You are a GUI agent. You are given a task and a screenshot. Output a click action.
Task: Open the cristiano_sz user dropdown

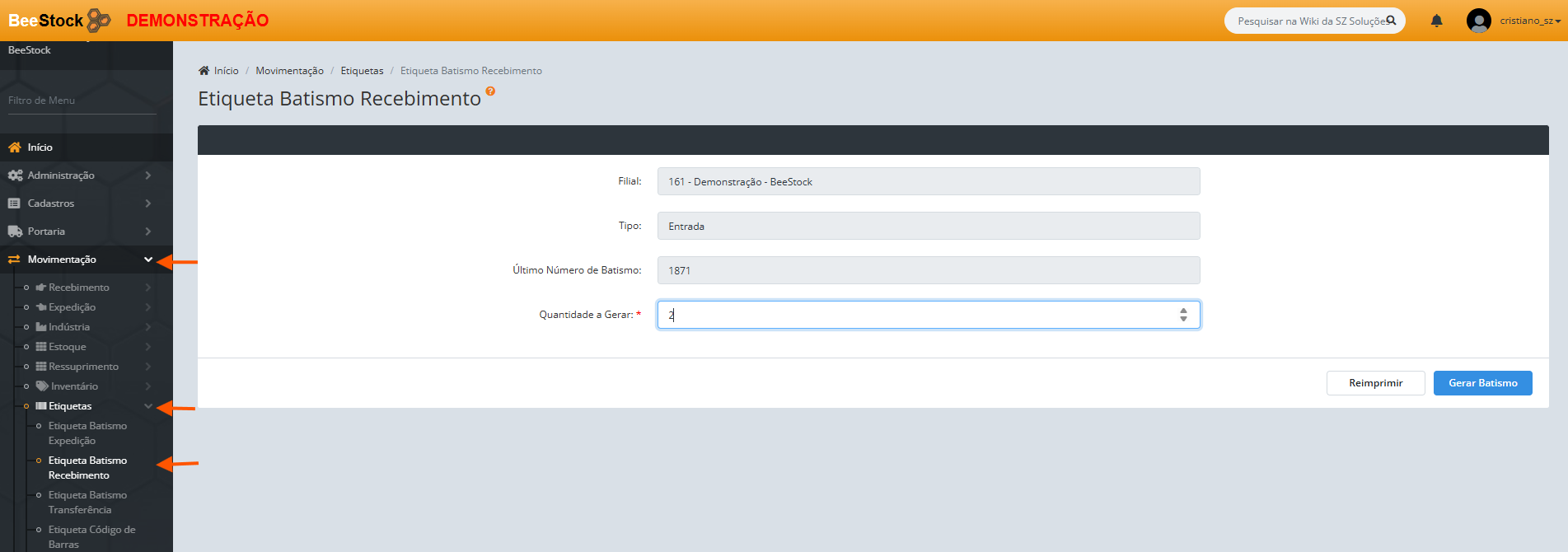(x=1529, y=21)
